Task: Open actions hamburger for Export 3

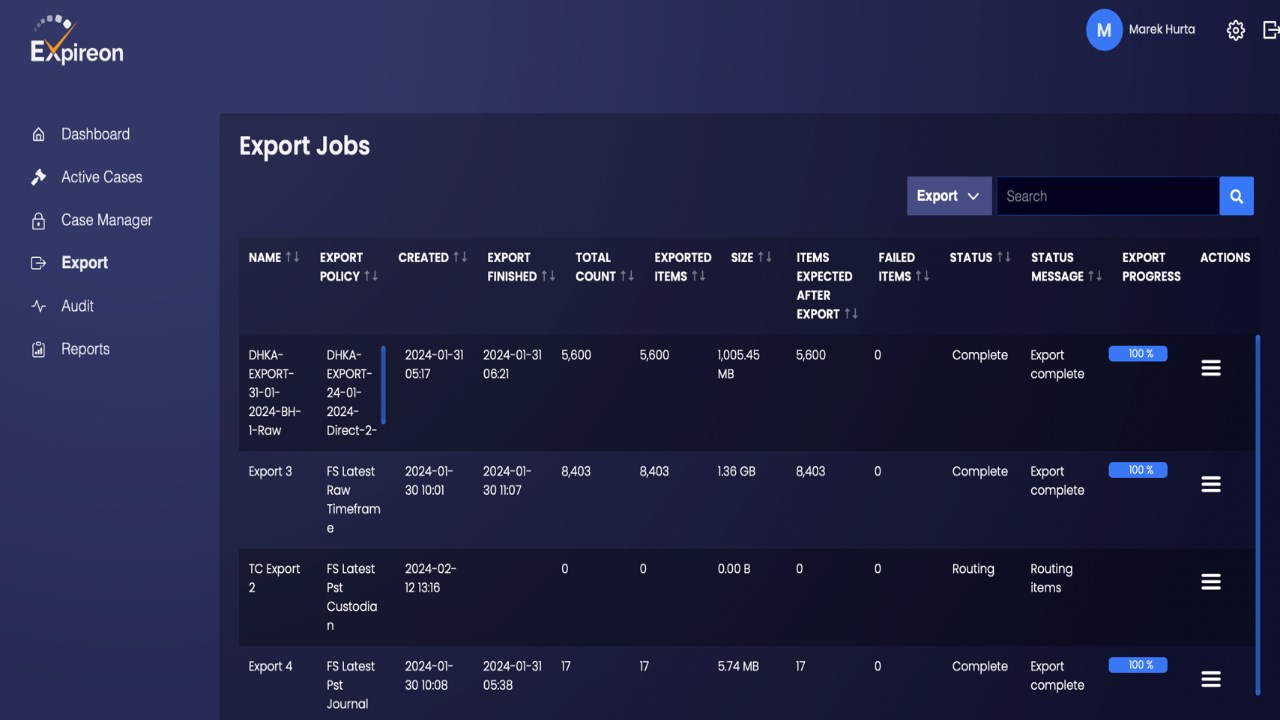Action: pos(1211,484)
